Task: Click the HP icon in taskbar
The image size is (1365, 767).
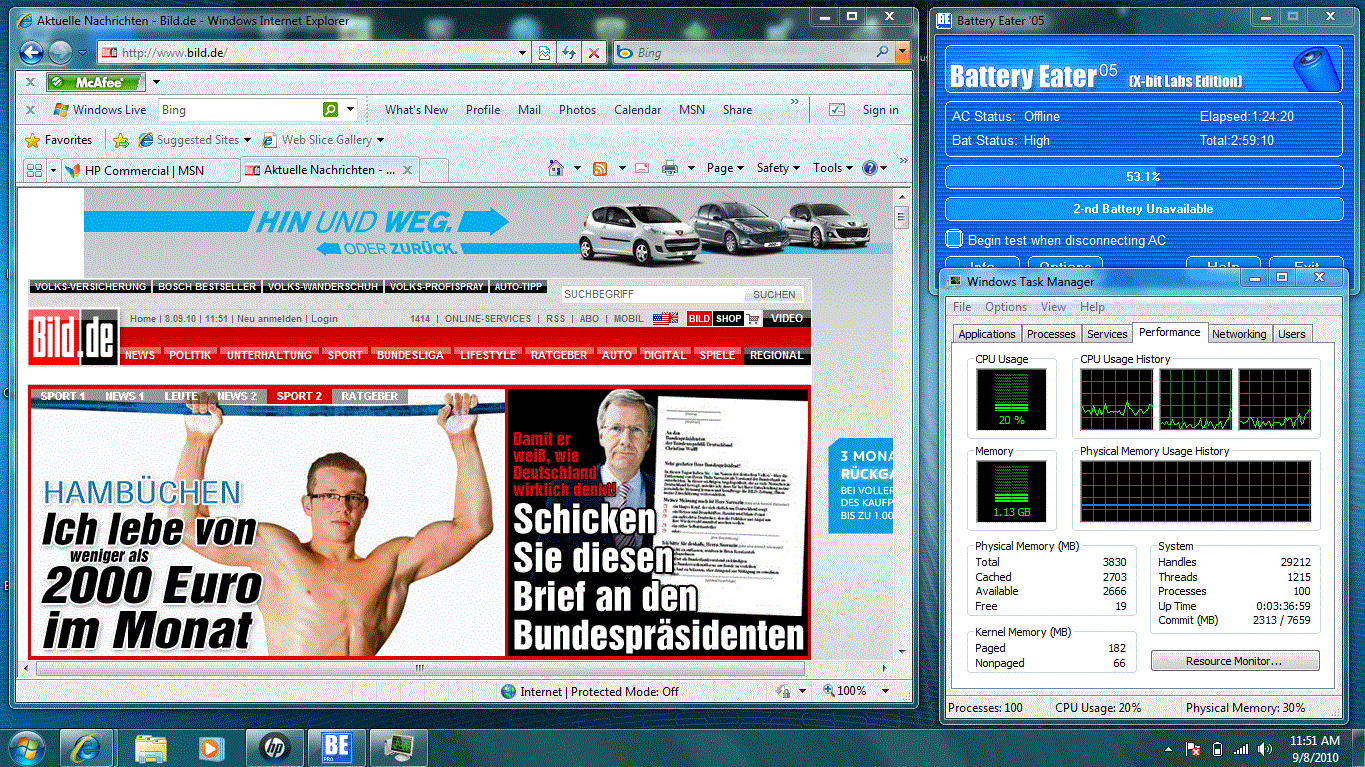Action: (273, 748)
